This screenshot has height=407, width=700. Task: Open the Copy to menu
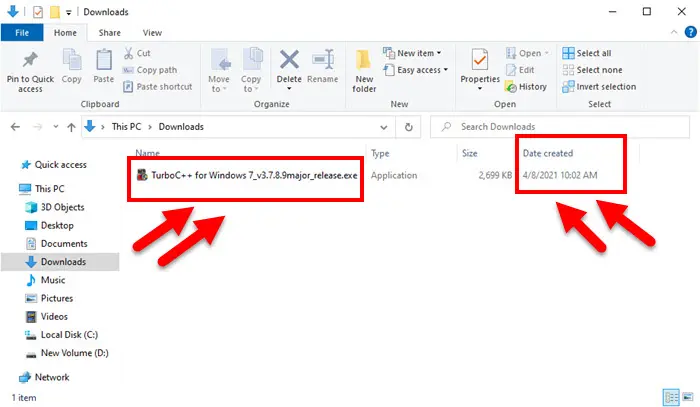click(251, 71)
